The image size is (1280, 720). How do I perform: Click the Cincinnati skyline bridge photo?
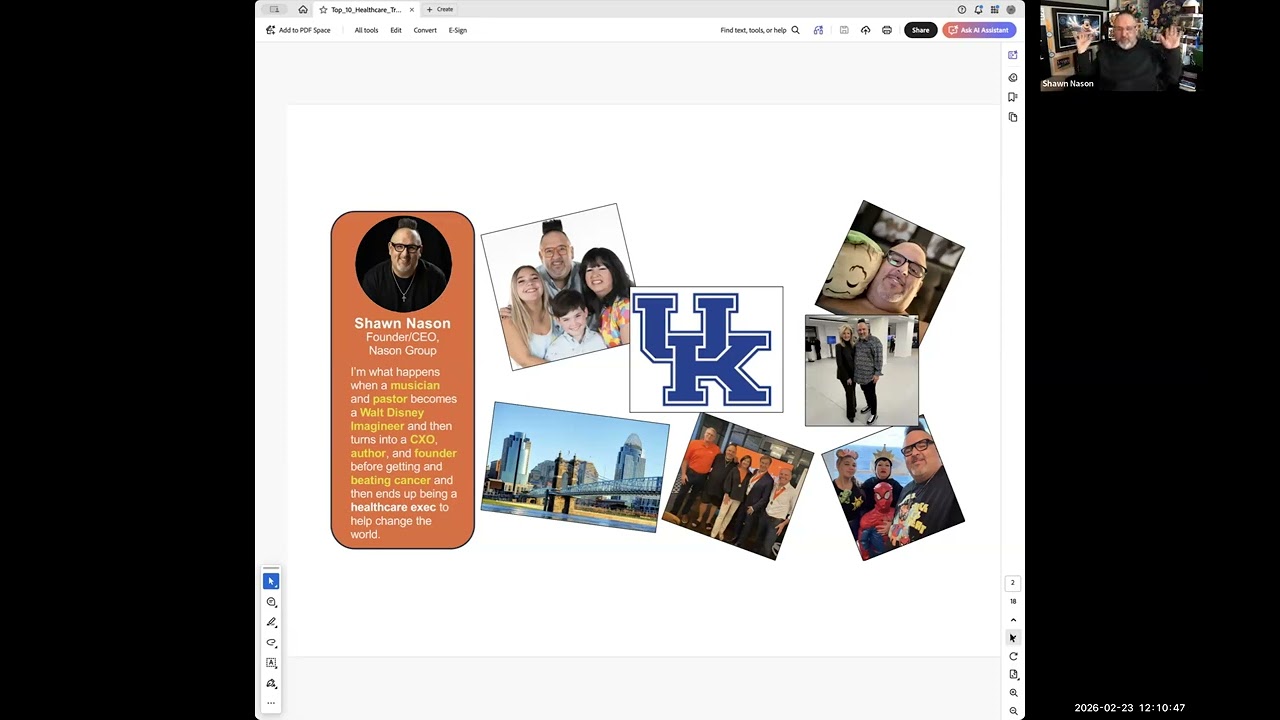pos(575,467)
